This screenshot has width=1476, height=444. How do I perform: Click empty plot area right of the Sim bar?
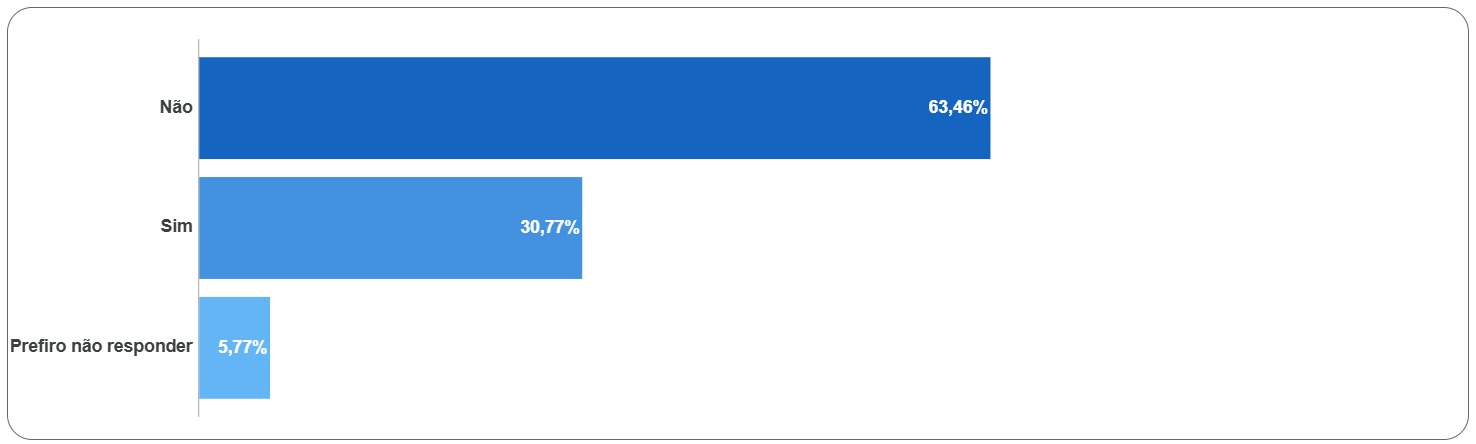click(x=900, y=228)
